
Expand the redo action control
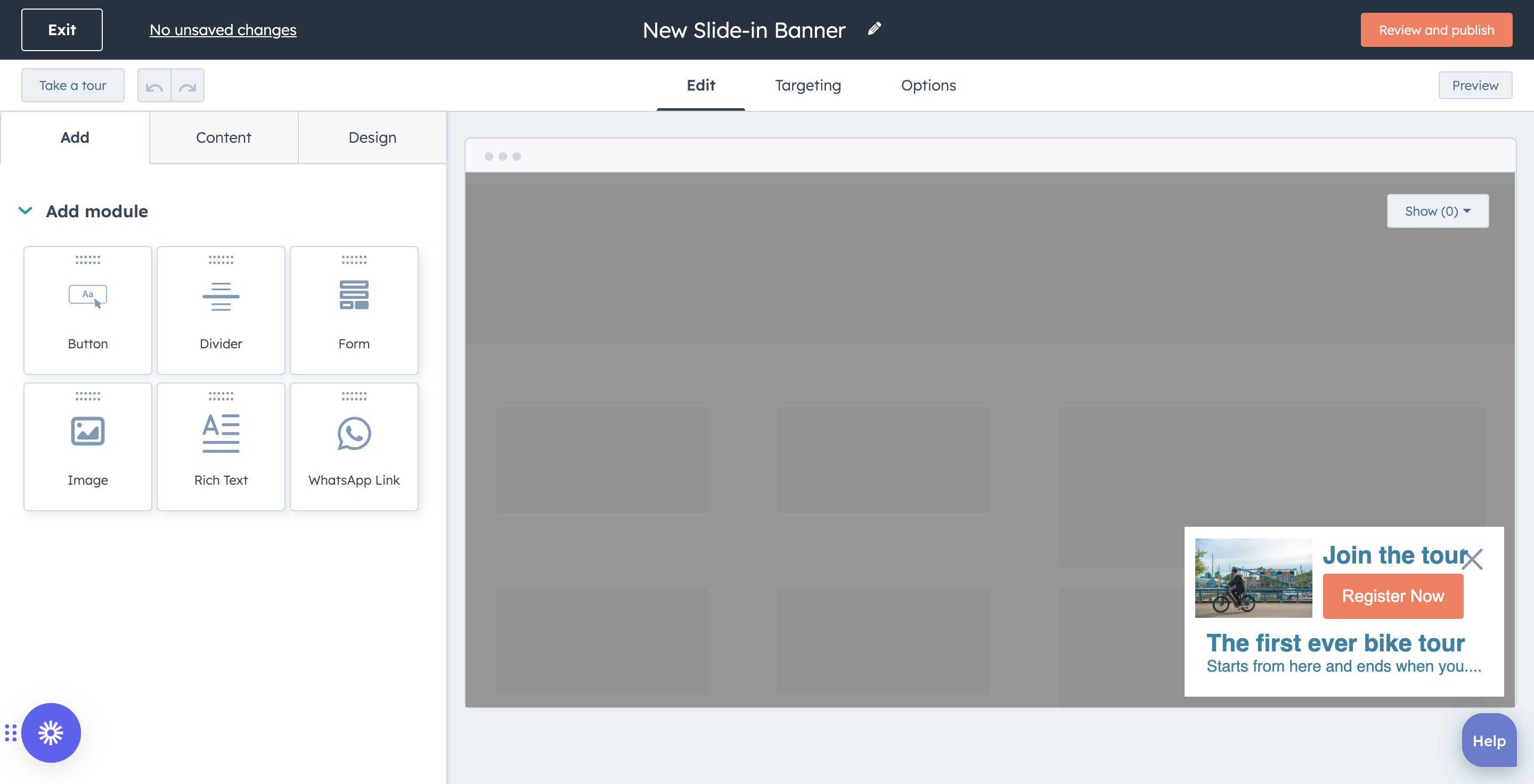click(x=188, y=85)
